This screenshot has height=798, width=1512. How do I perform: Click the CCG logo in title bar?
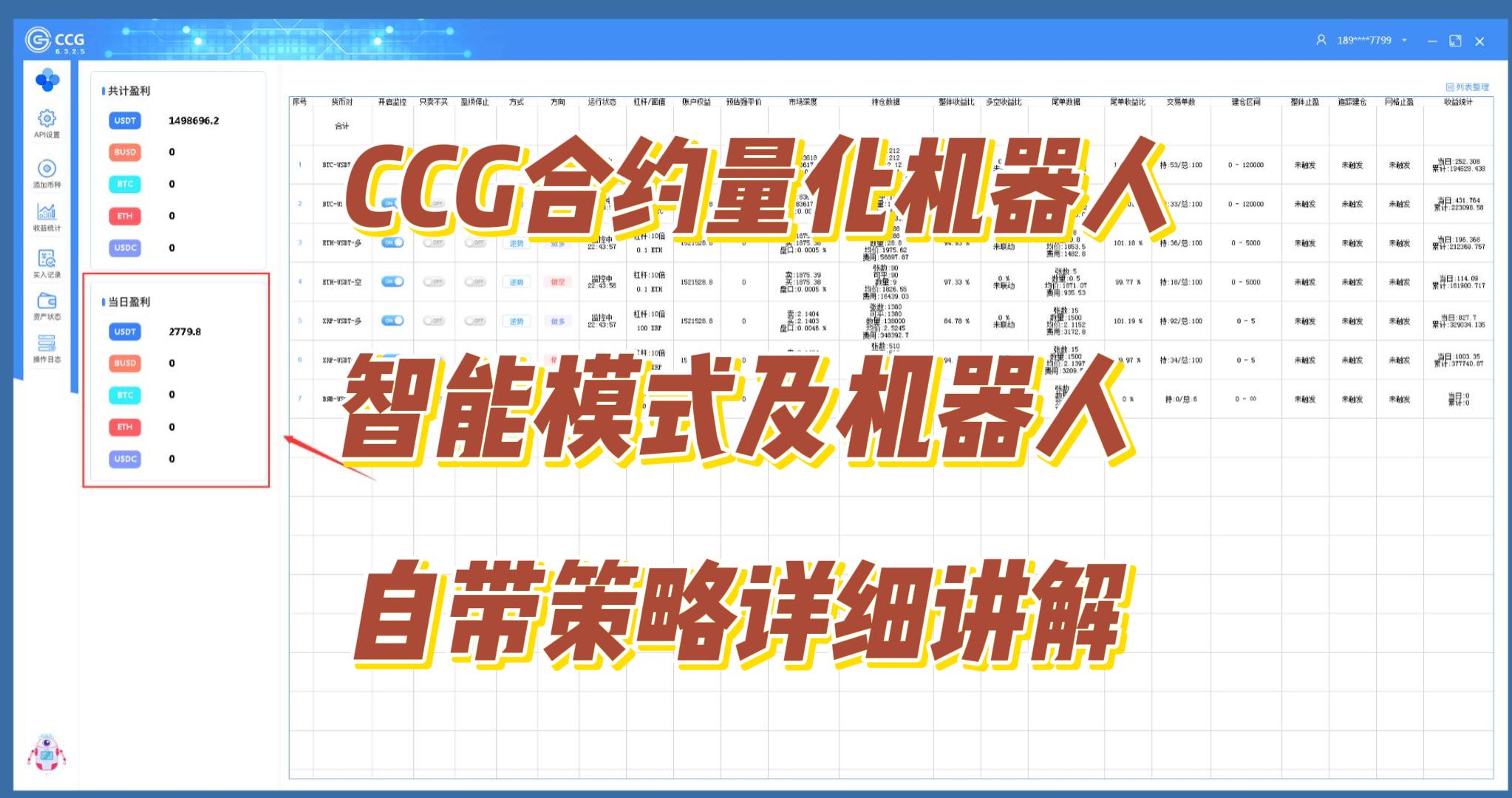coord(55,40)
